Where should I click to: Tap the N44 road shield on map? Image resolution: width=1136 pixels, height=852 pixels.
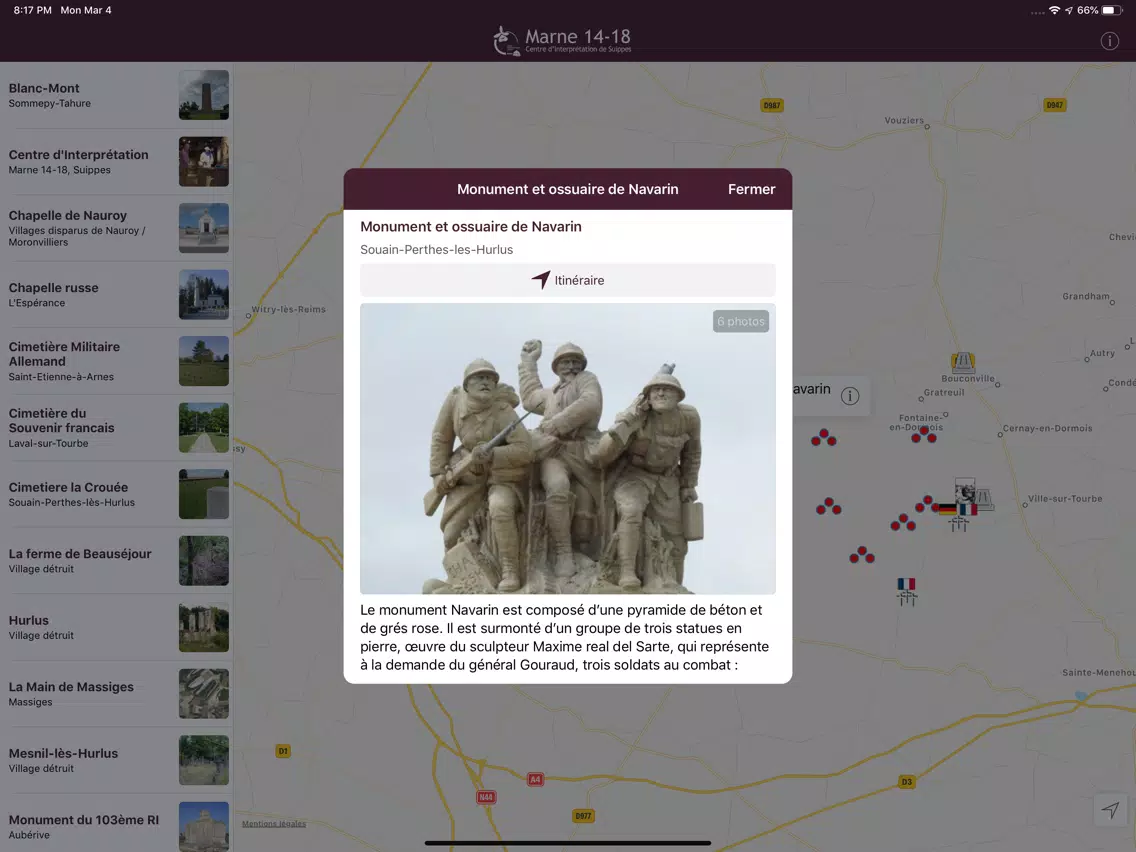[485, 797]
